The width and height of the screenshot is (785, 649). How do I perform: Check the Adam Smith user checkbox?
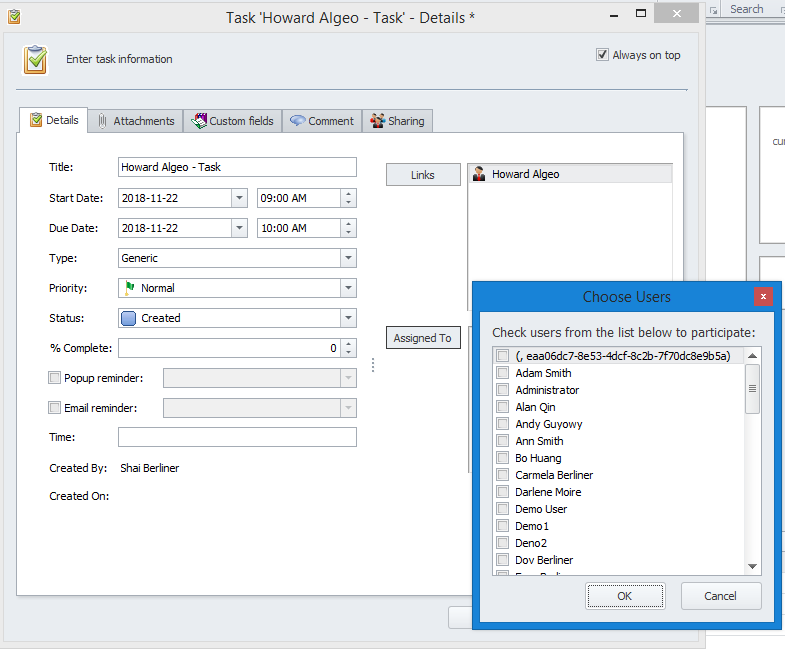(x=502, y=373)
